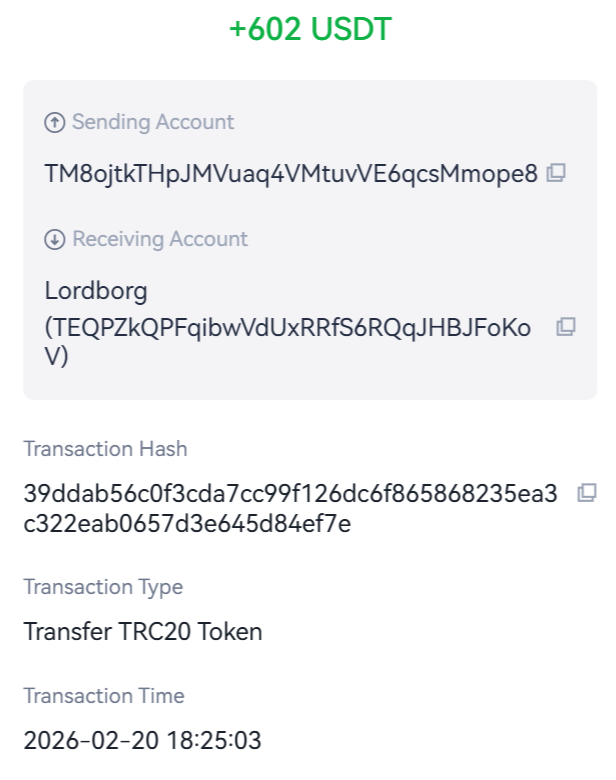The height and width of the screenshot is (780, 616).
Task: Click the Receiving Account down-arrow icon
Action: [54, 240]
